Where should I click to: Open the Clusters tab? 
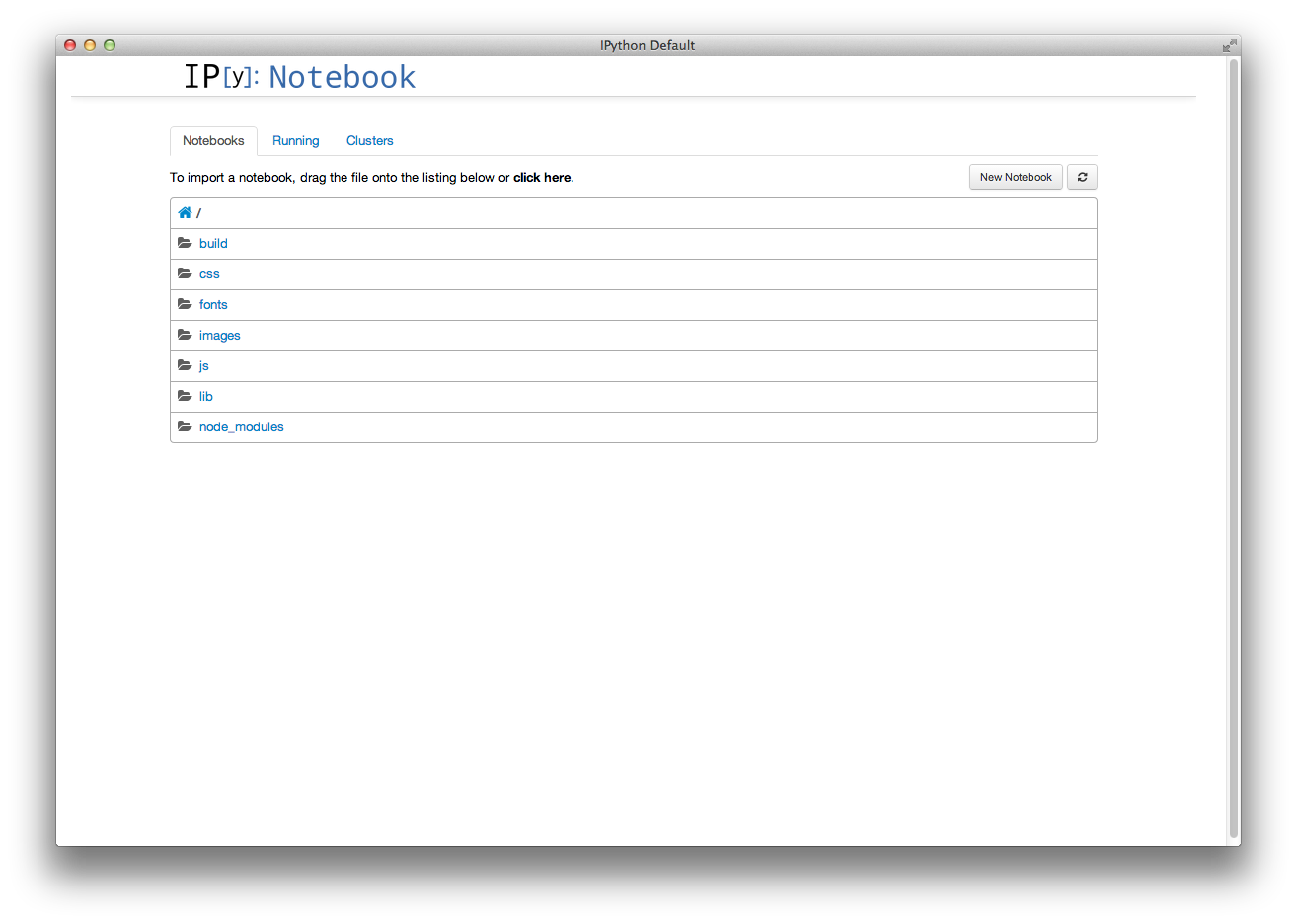coord(370,141)
